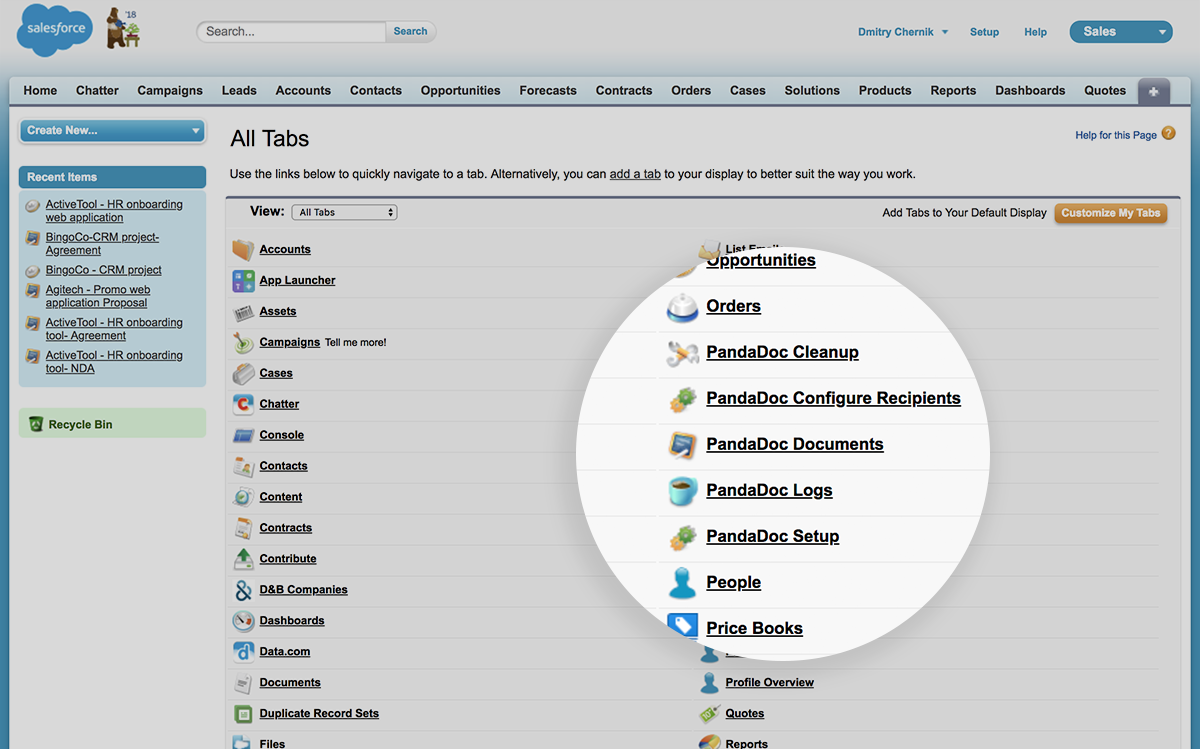The width and height of the screenshot is (1200, 749).
Task: Click the plus tab to view all tabs
Action: pos(1153,91)
